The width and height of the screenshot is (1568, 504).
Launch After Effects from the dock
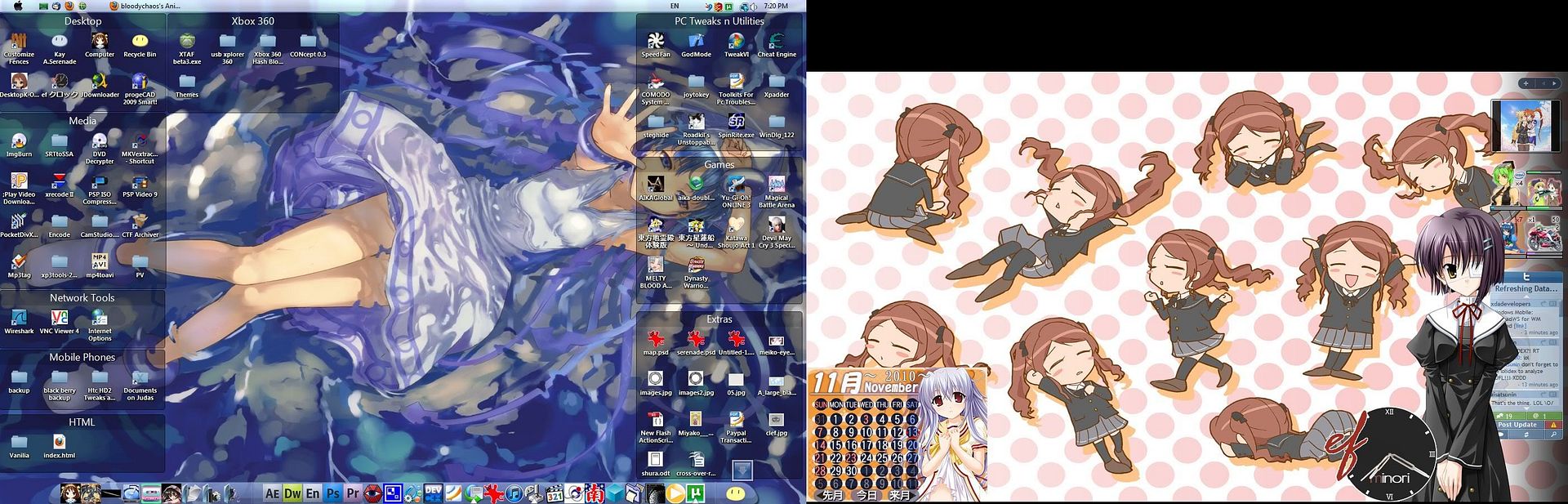pos(272,493)
